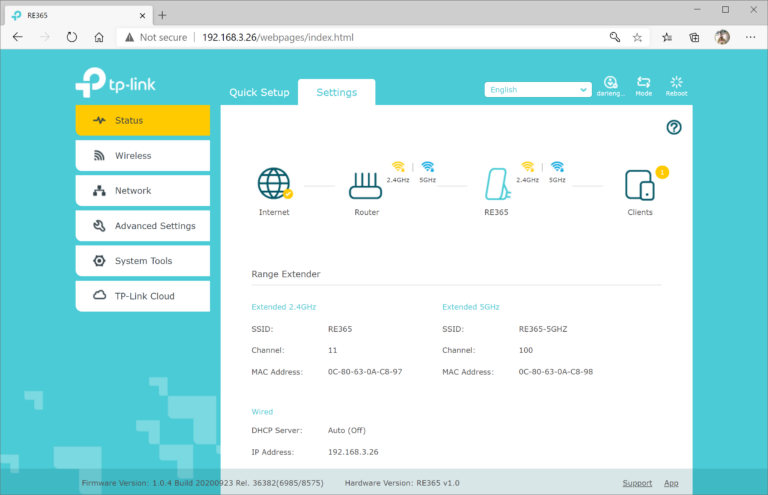This screenshot has height=495, width=768.
Task: Click the Extended 5GHz heading
Action: 471,307
